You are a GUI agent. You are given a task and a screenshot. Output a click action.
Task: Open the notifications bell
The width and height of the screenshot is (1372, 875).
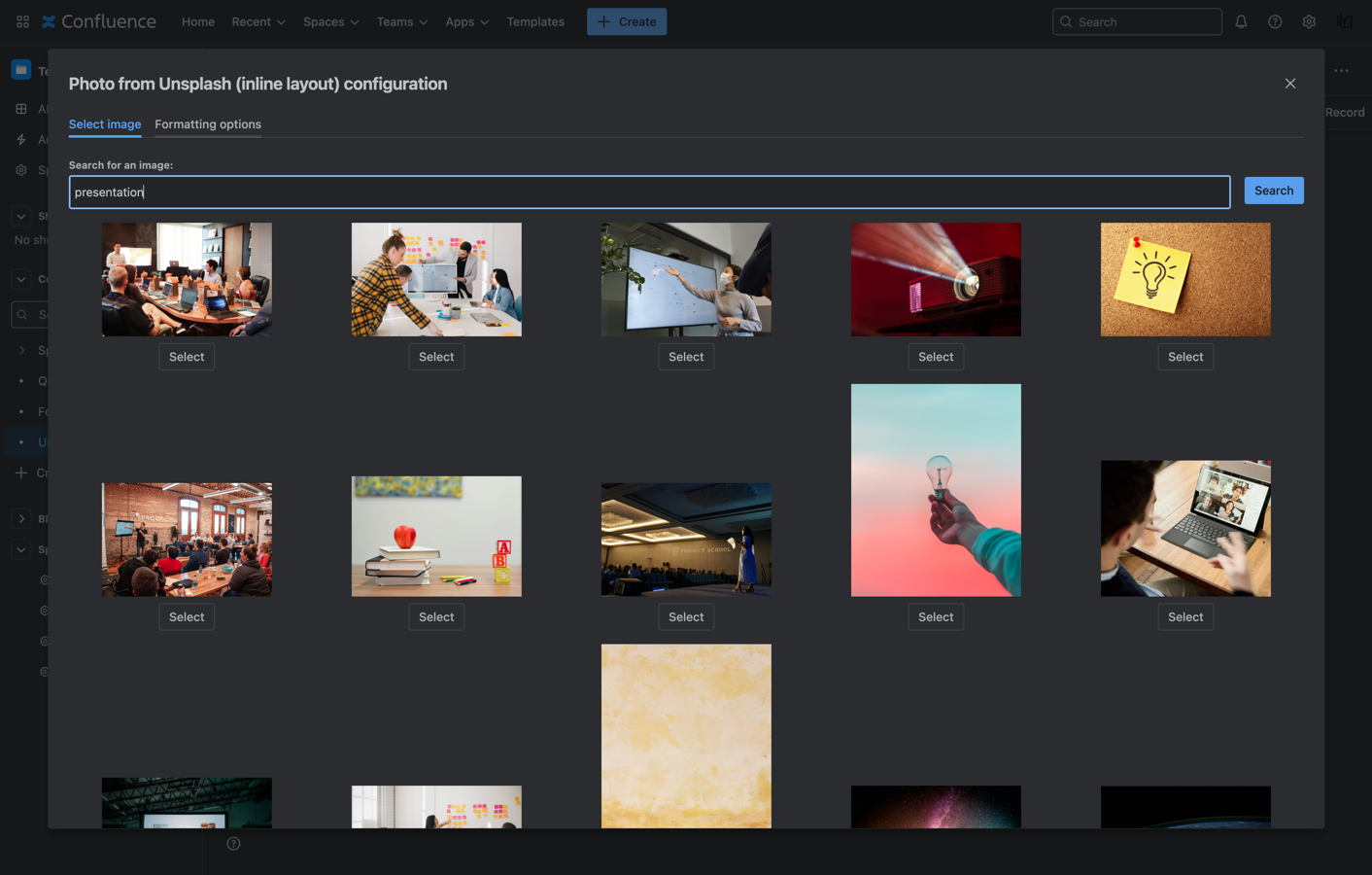pyautogui.click(x=1241, y=21)
